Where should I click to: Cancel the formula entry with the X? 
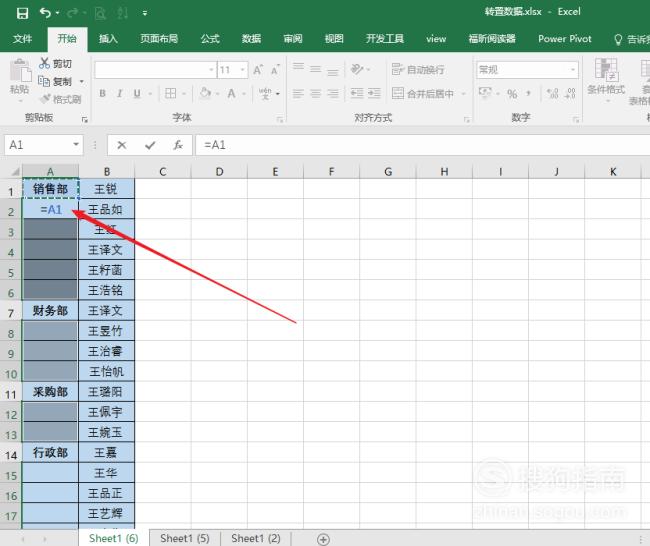121,145
